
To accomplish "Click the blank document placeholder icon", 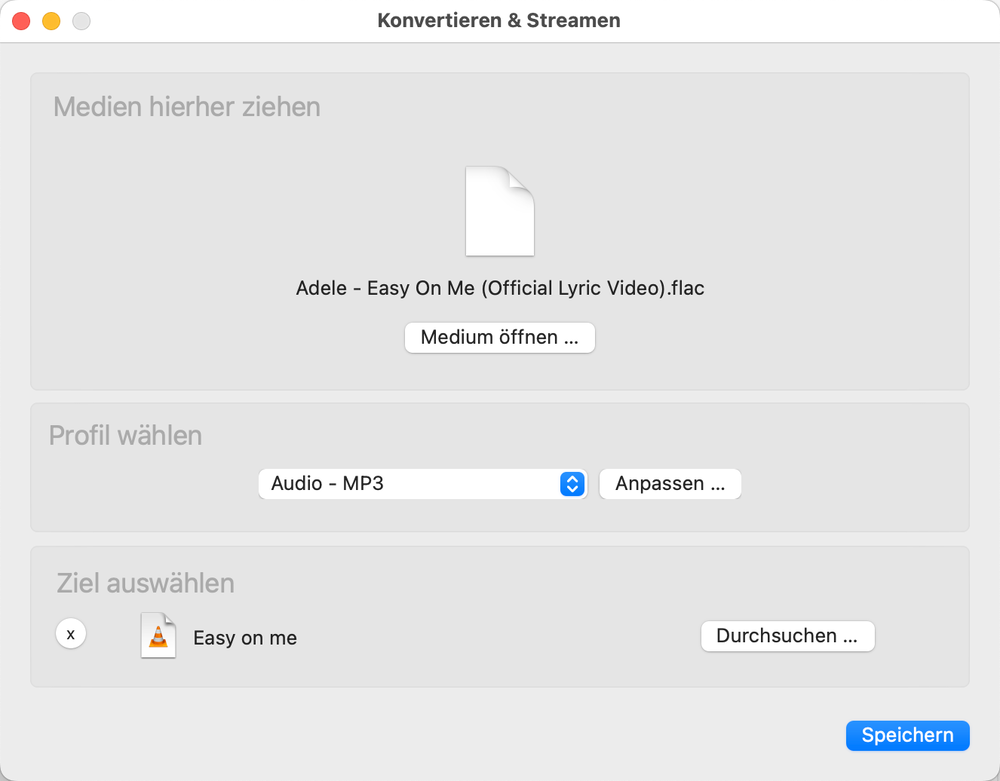I will [x=500, y=211].
